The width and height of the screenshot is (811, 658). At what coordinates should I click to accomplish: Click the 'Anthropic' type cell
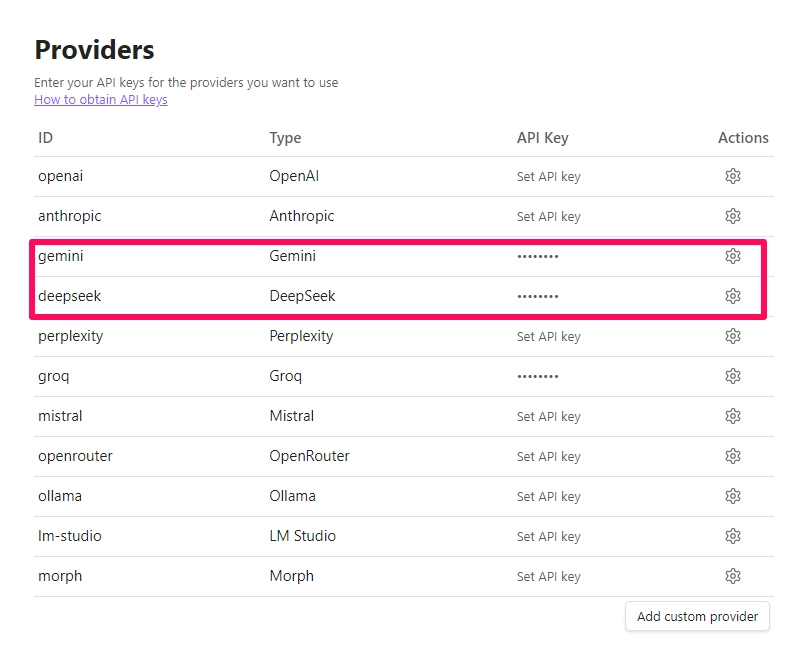pyautogui.click(x=302, y=216)
